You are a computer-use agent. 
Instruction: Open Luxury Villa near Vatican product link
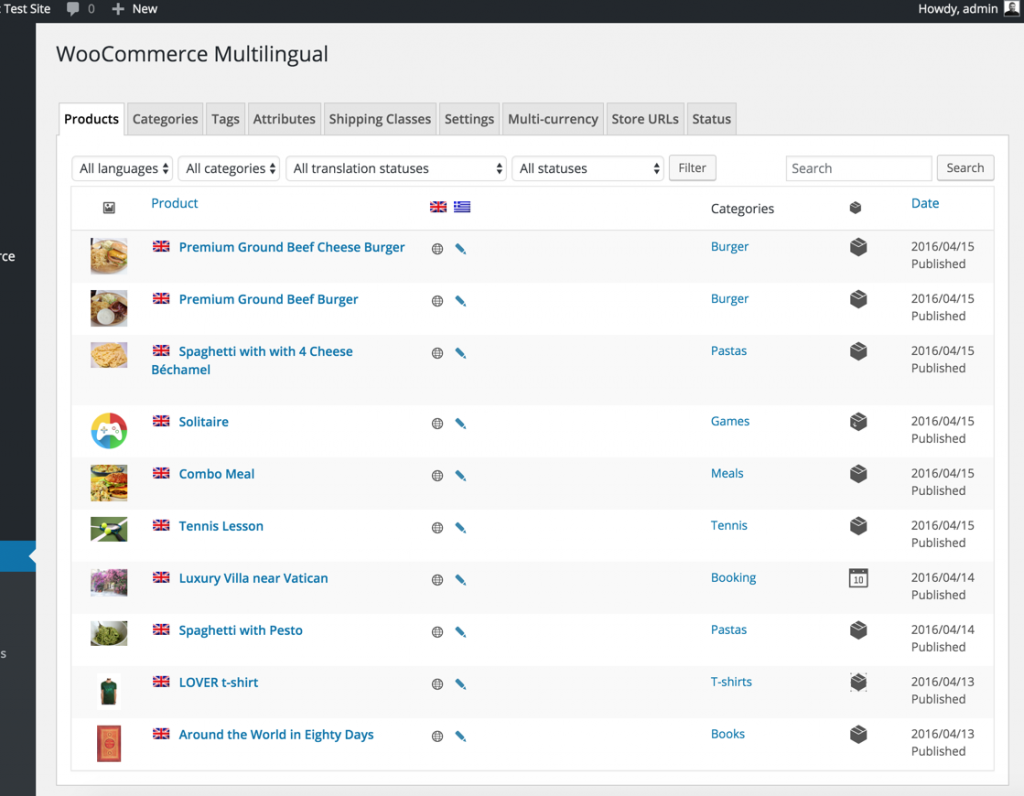coord(253,579)
